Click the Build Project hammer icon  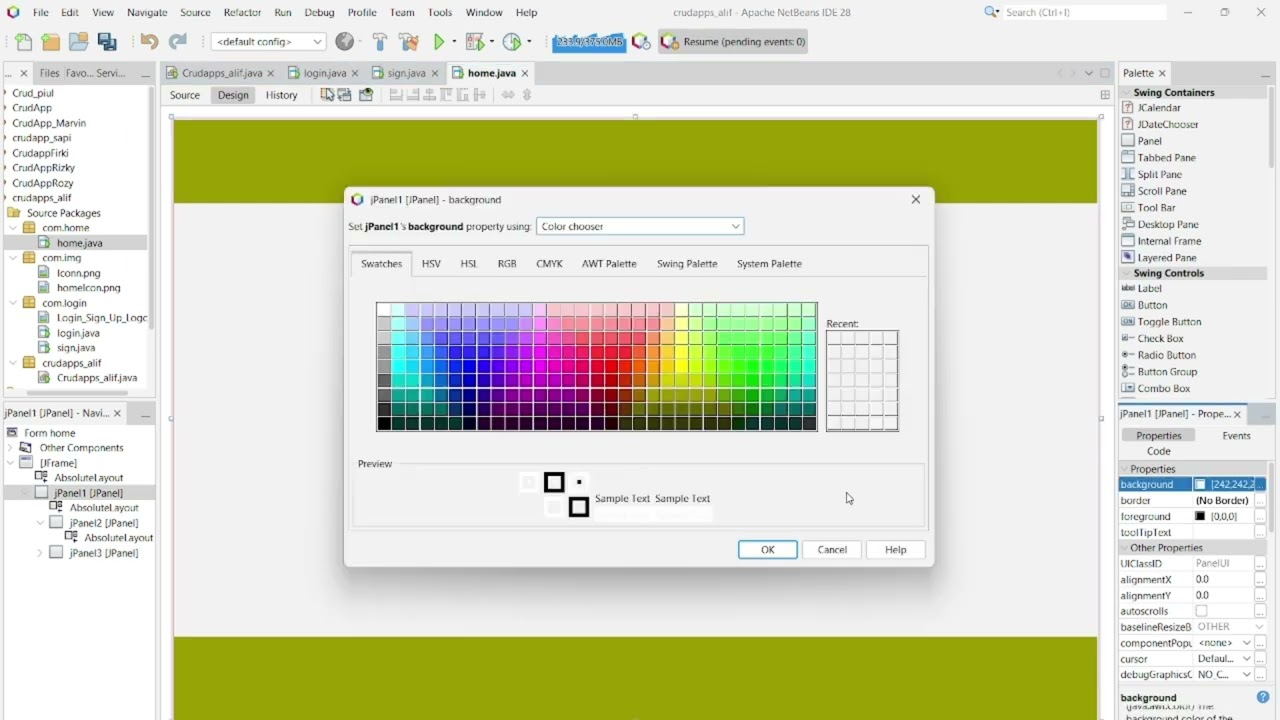[x=379, y=42]
